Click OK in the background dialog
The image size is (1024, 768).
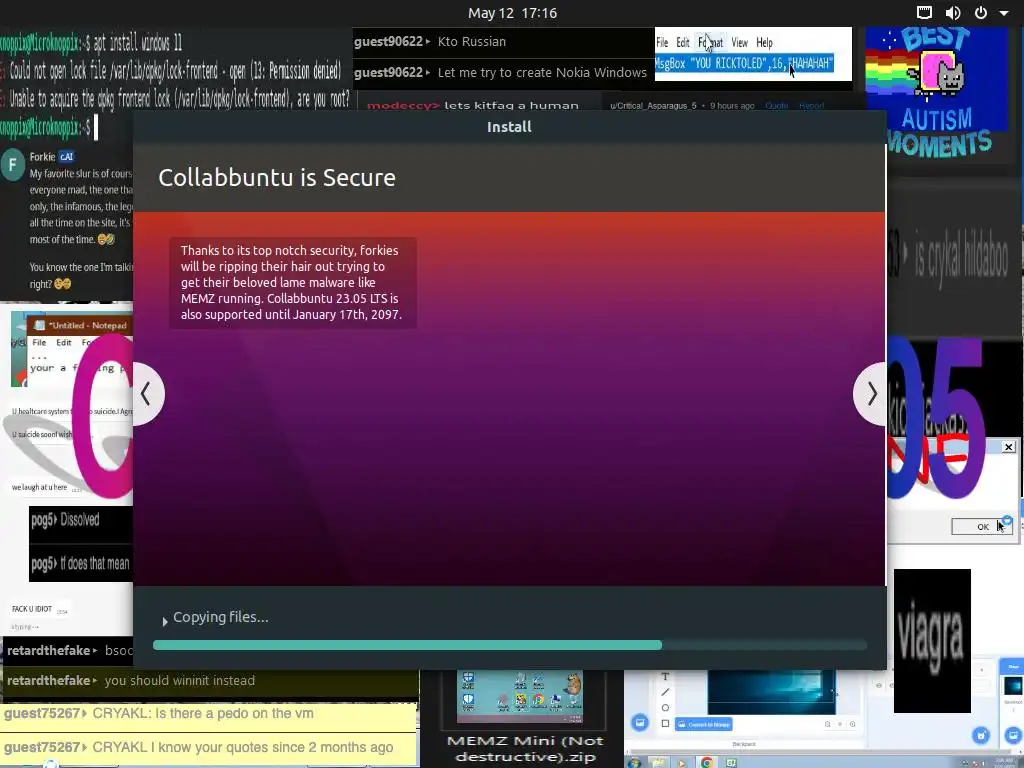(x=982, y=526)
